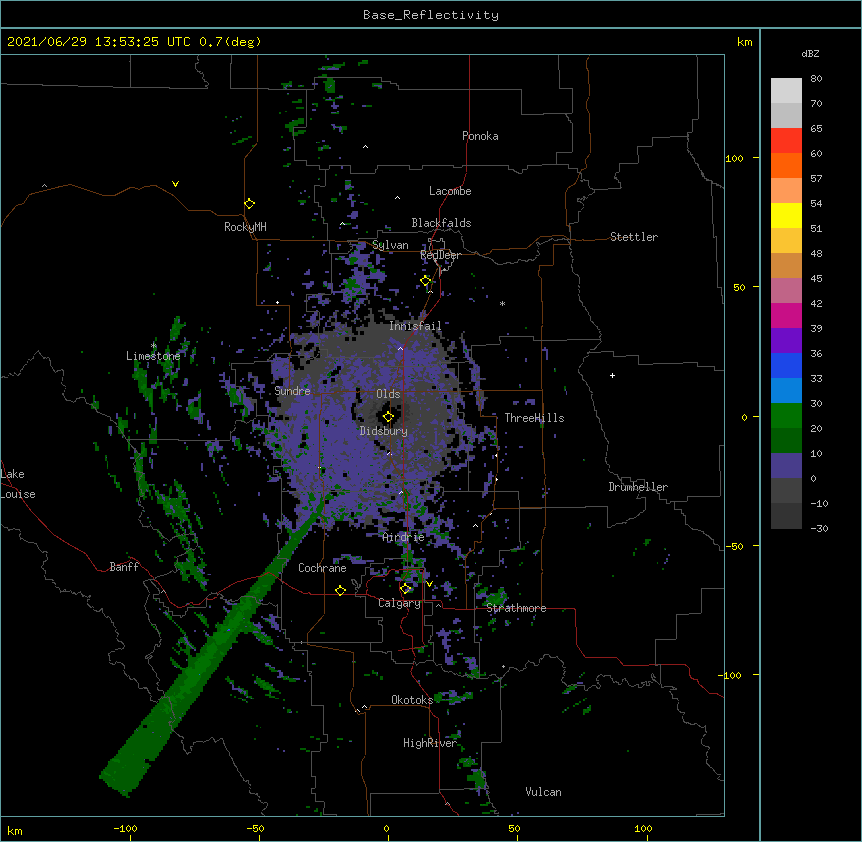
Task: Click the yellow V marker north of RockyMH
Action: (175, 184)
